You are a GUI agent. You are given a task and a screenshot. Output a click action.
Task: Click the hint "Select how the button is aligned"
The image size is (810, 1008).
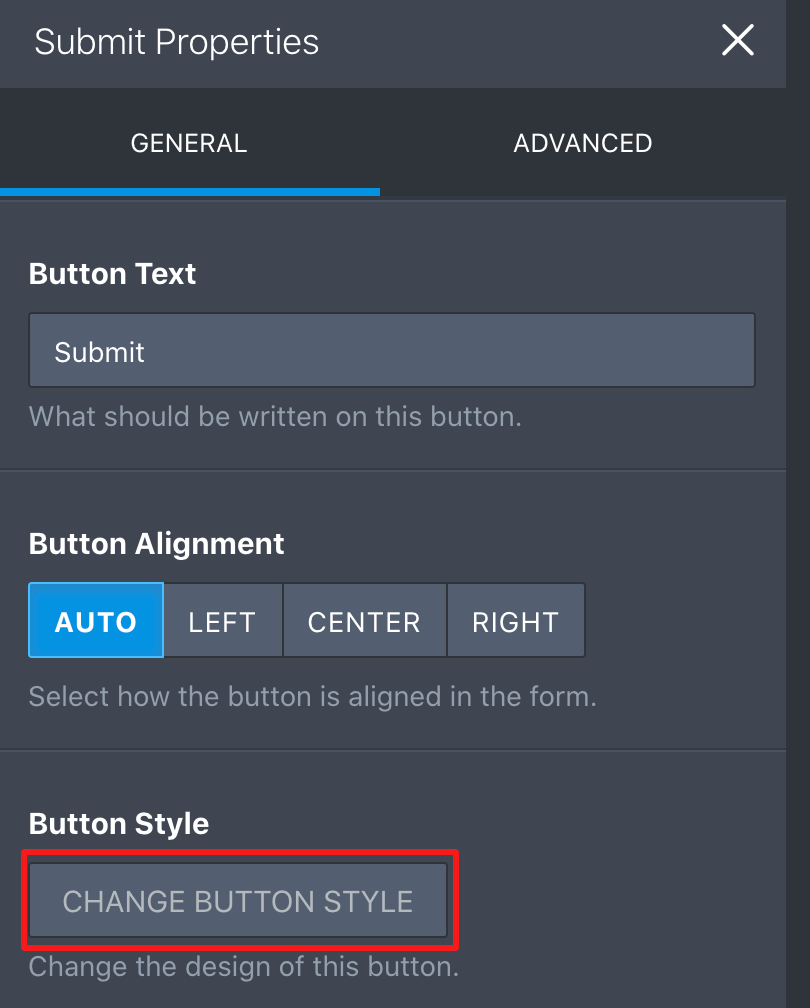pos(312,696)
